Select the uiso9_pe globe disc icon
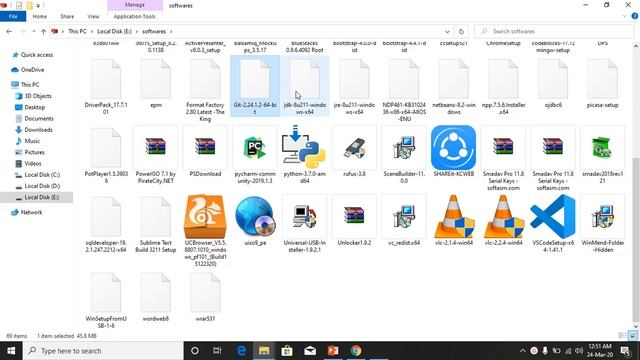This screenshot has width=640, height=360. tap(255, 217)
